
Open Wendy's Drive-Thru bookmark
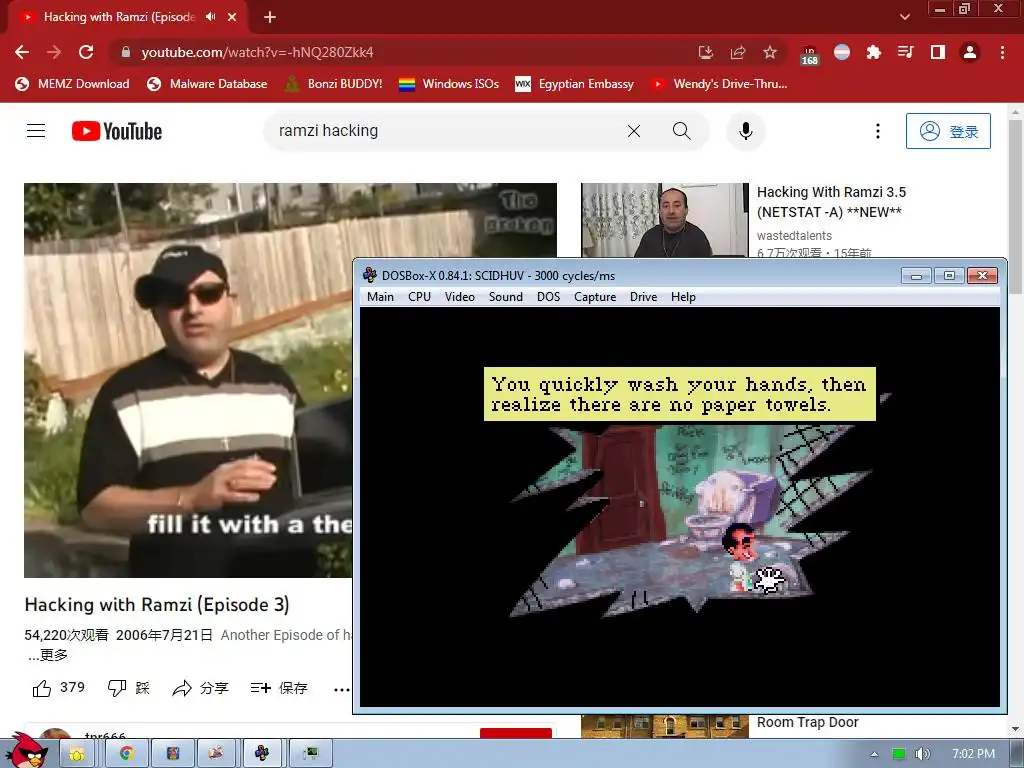718,84
